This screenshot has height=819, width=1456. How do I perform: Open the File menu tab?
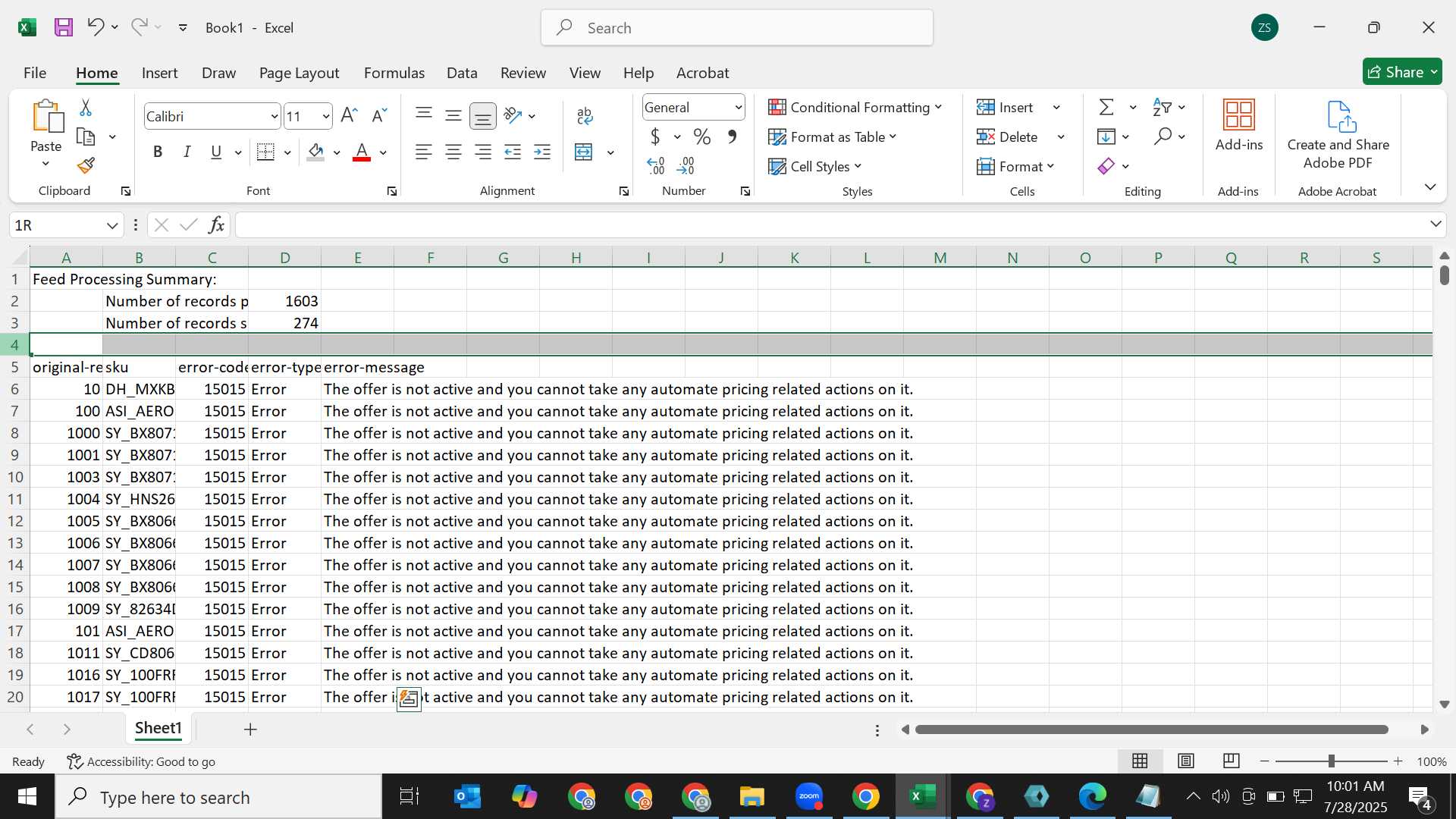point(35,73)
